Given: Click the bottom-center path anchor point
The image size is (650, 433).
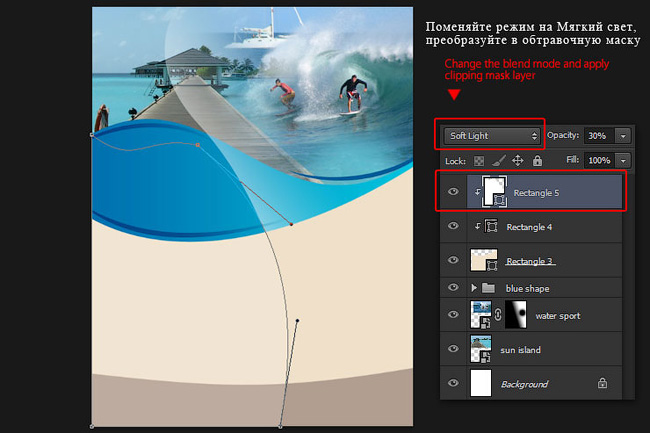Looking at the screenshot, I should click(x=281, y=426).
